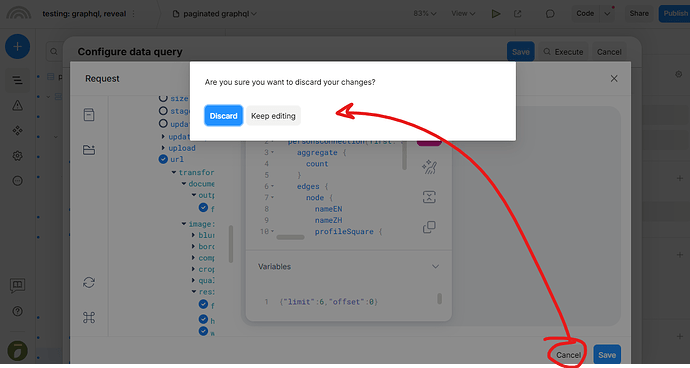Copy the query with the copy icon
The image size is (690, 368).
pyautogui.click(x=429, y=227)
